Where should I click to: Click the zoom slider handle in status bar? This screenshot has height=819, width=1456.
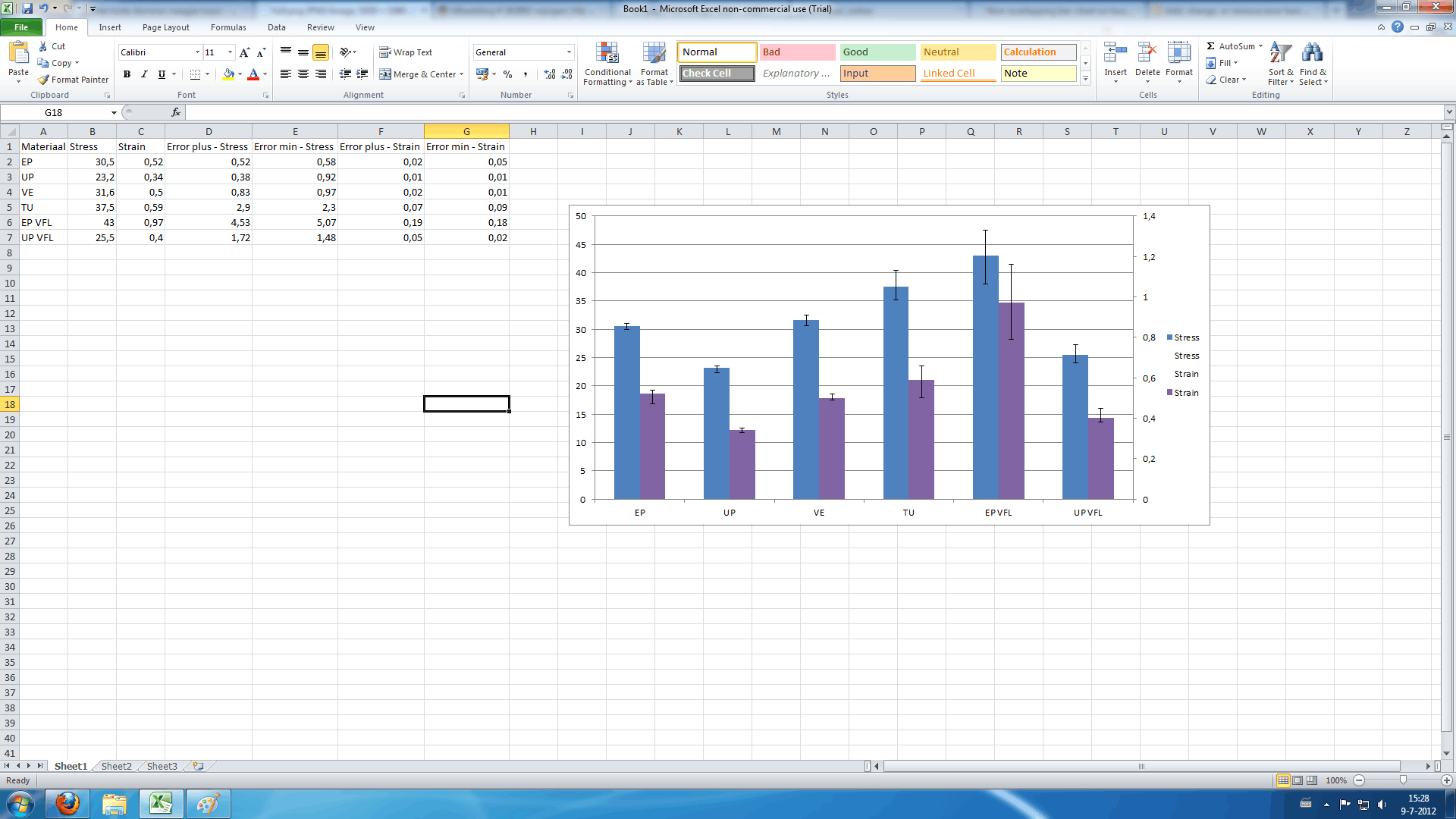pos(1403,780)
